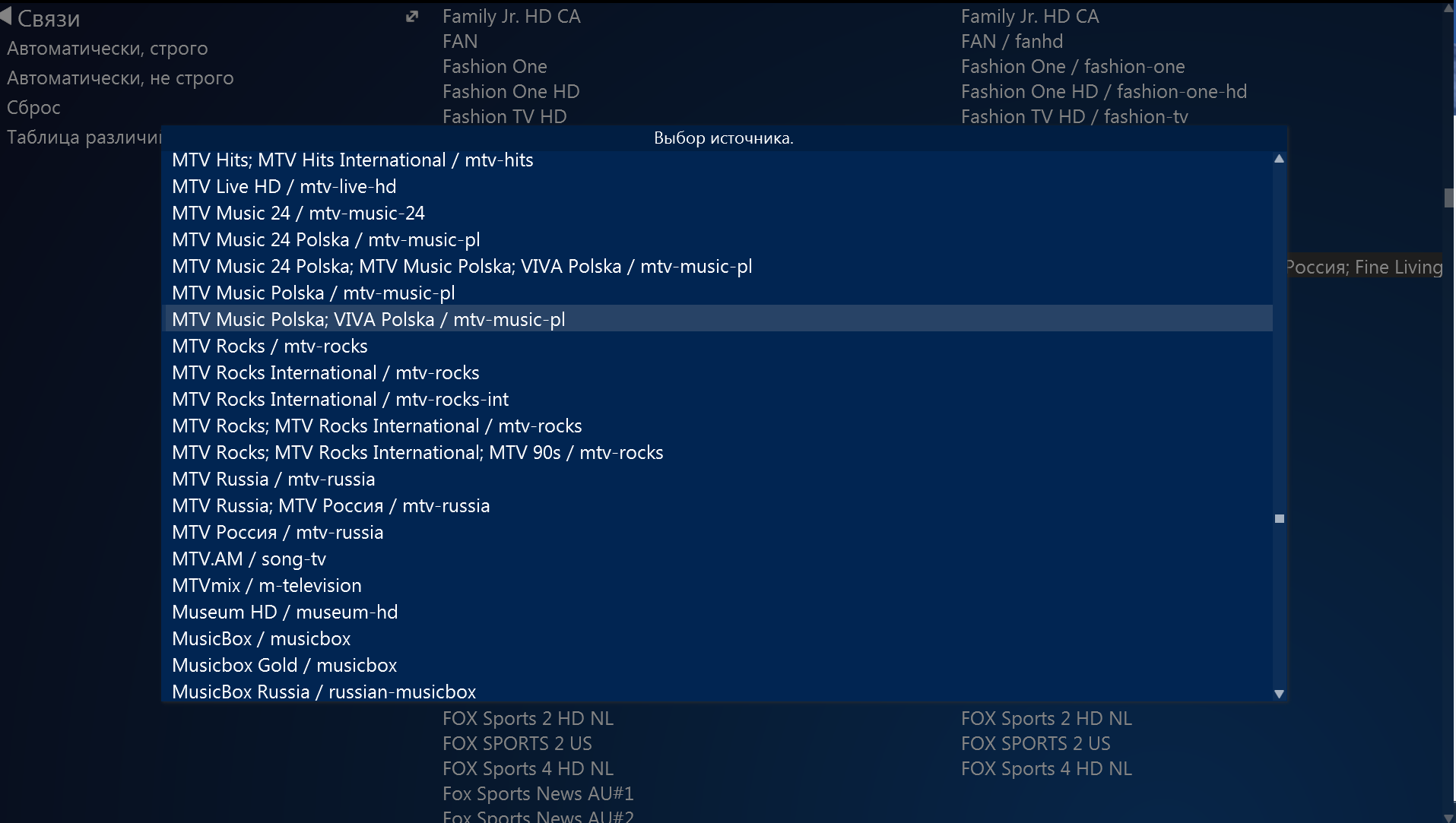
Task: Click Fashion One HD / fashion-one-hd link
Action: click(x=1103, y=91)
